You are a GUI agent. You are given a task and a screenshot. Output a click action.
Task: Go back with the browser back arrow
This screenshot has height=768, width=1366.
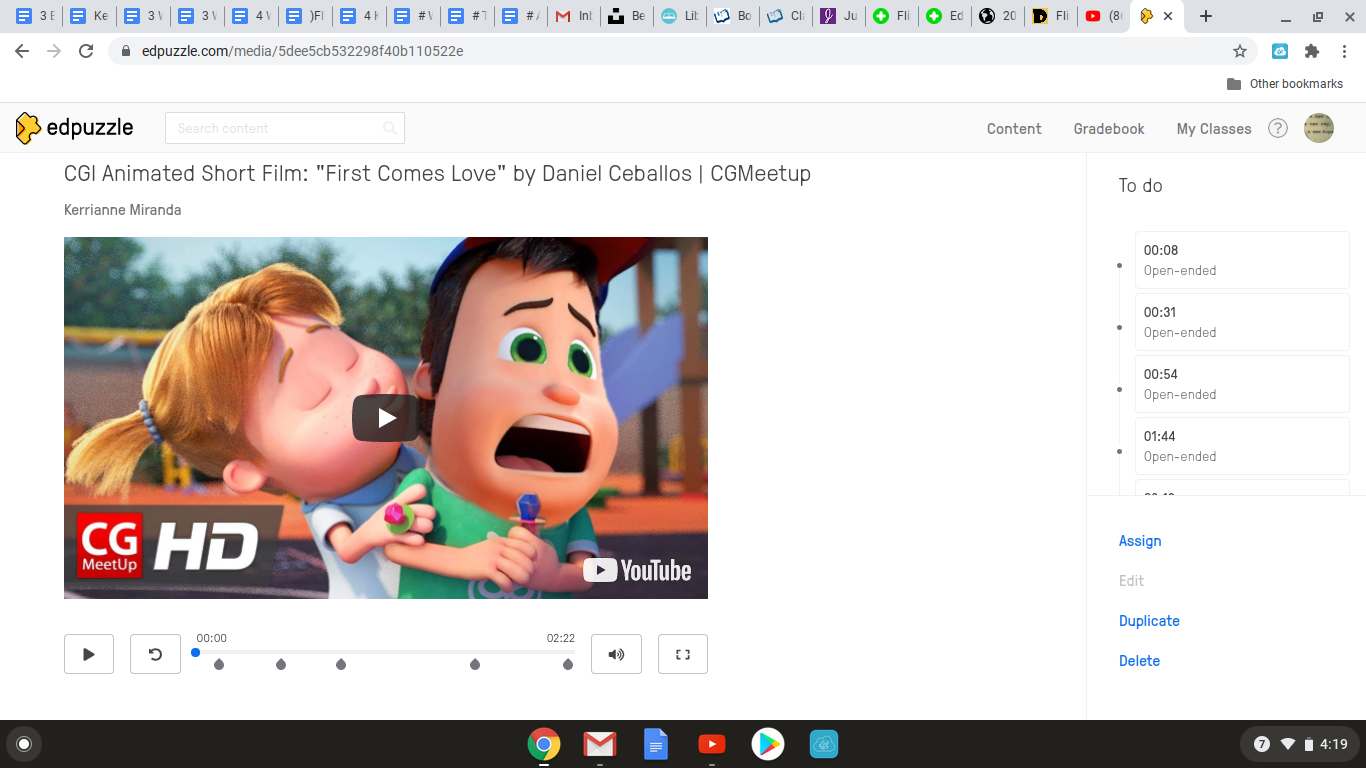tap(22, 51)
